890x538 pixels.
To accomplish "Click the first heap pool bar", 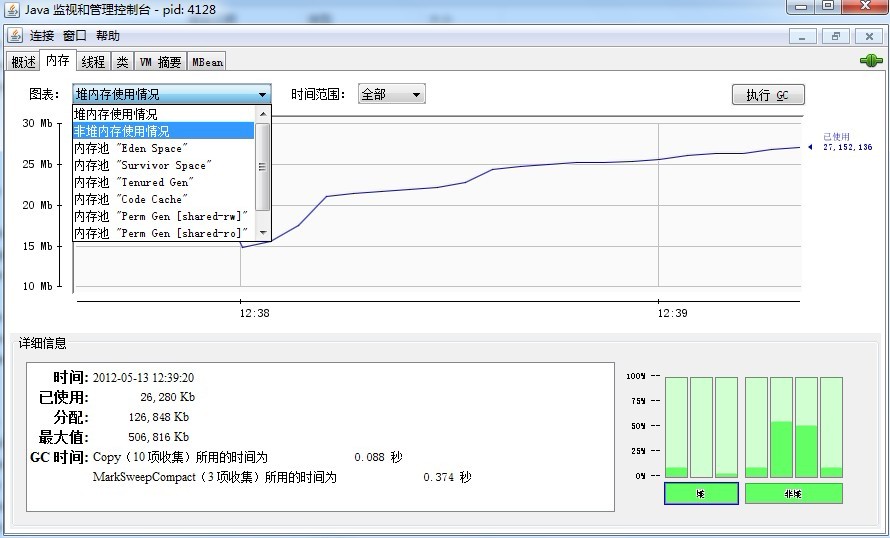I will (x=676, y=427).
